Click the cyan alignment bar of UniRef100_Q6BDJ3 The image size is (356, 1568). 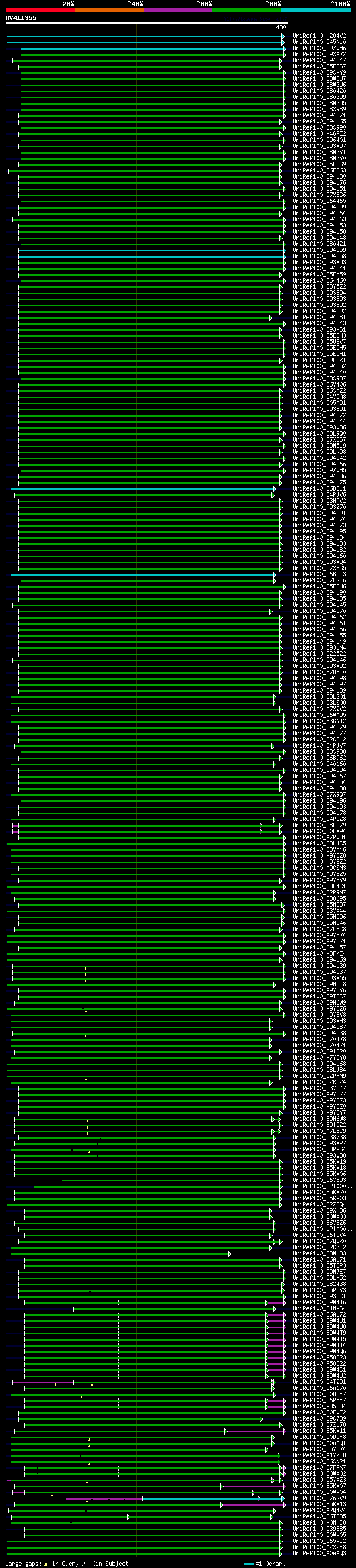(x=143, y=575)
